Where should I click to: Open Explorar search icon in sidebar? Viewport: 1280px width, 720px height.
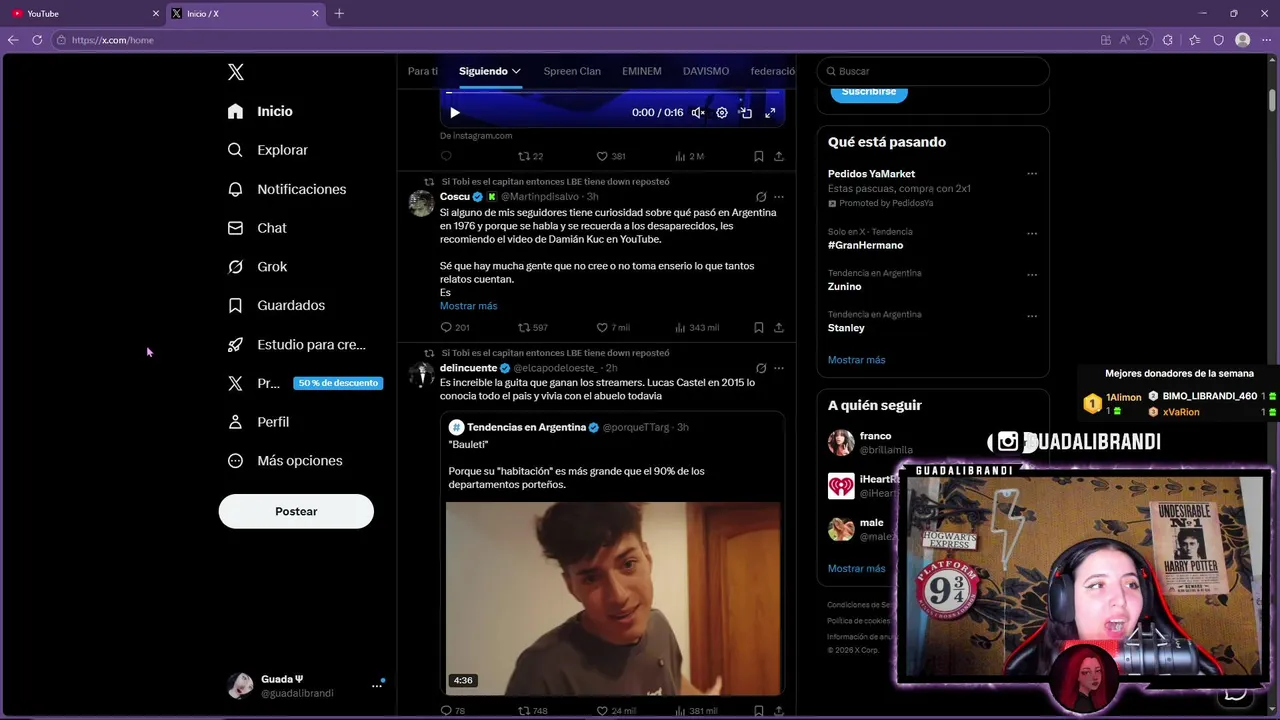235,150
